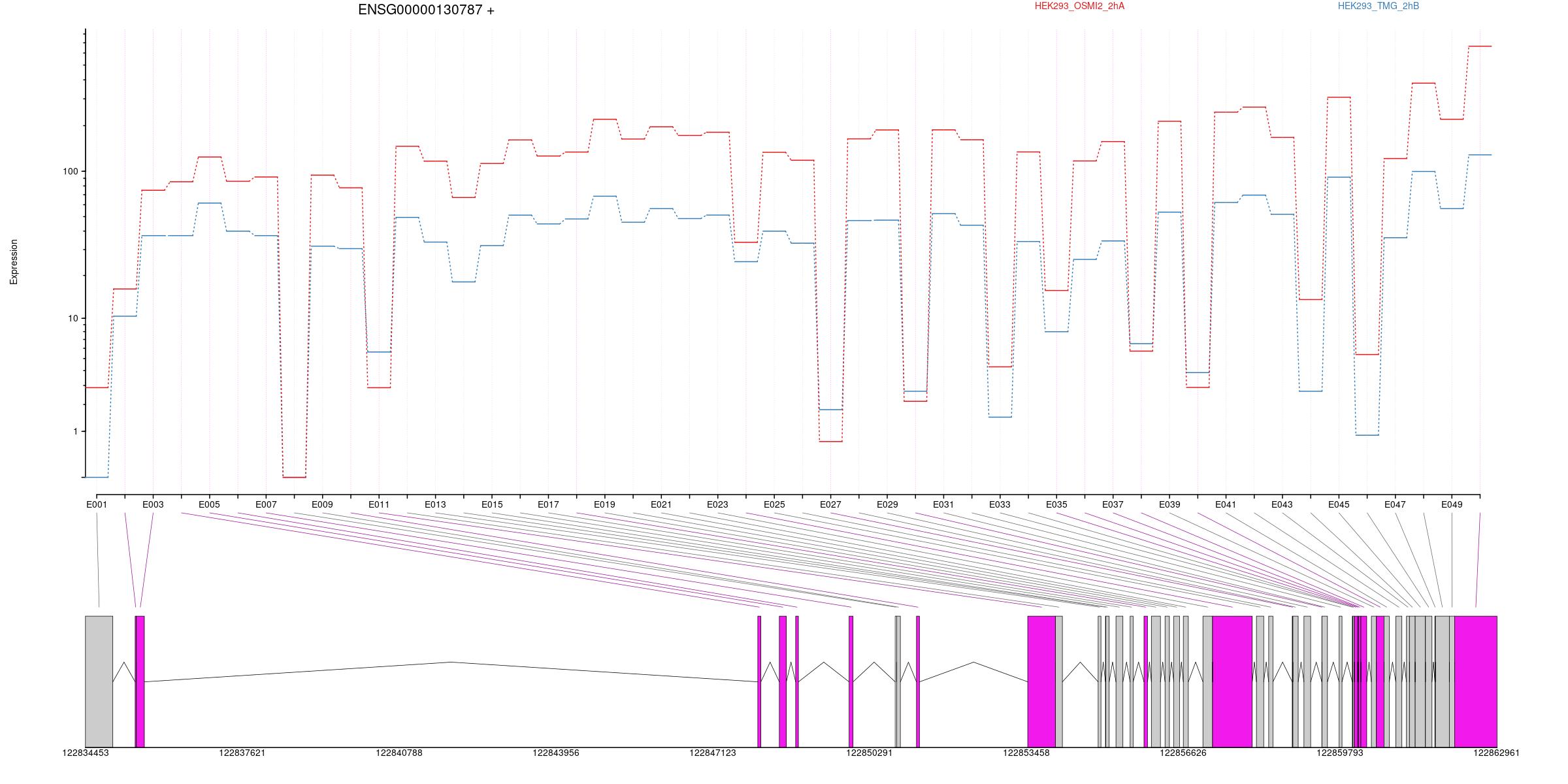This screenshot has height=784, width=1568.
Task: Click exon label E005
Action: pyautogui.click(x=210, y=505)
